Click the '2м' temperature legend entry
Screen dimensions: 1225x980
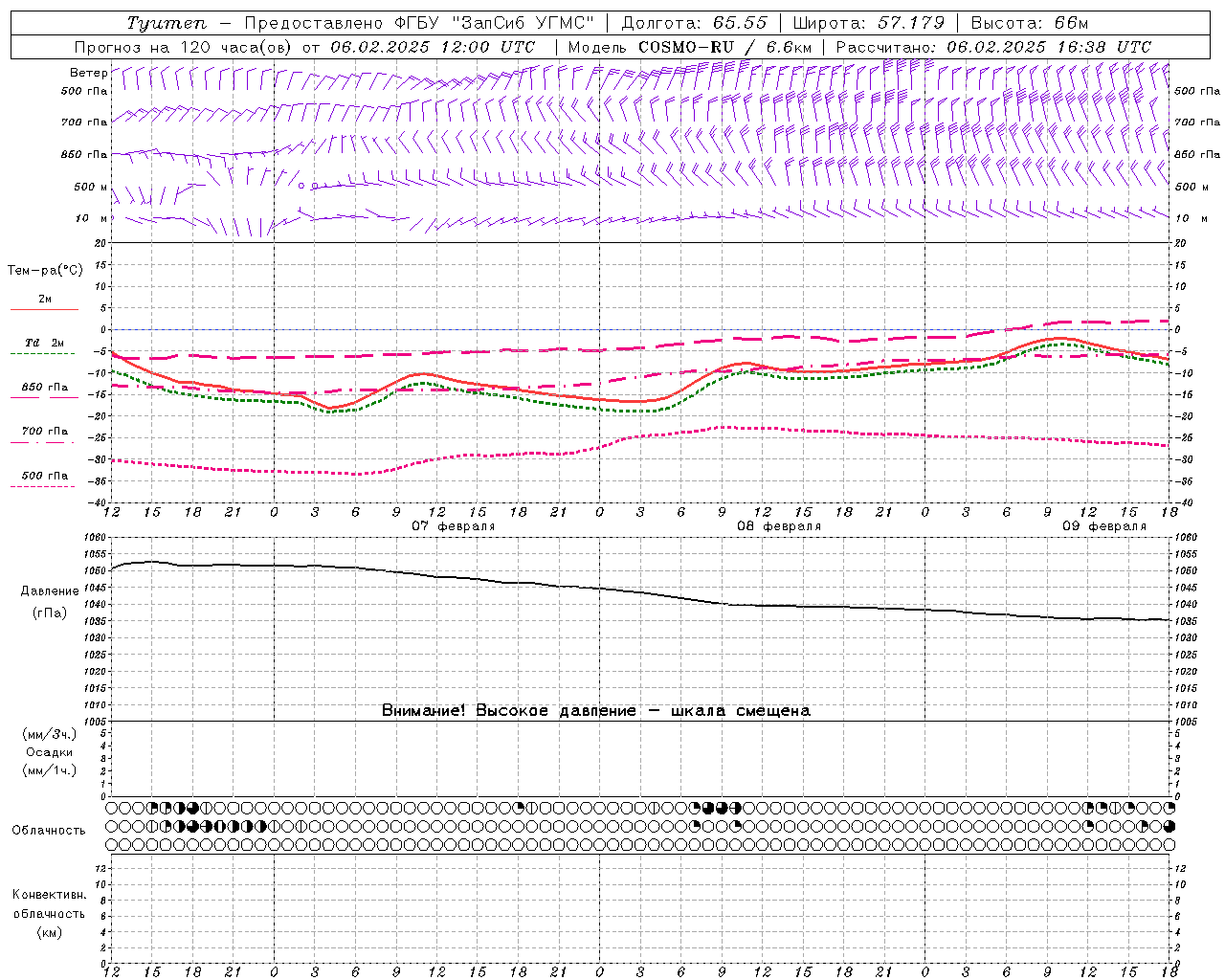point(45,300)
